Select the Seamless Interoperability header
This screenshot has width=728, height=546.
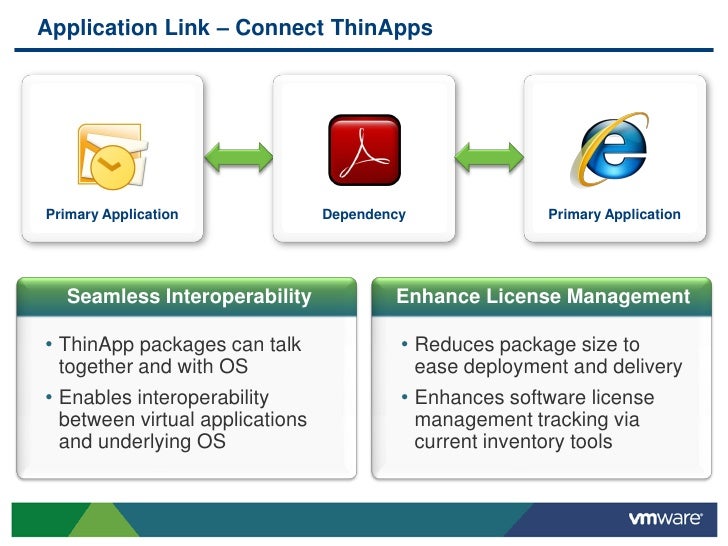(x=187, y=297)
